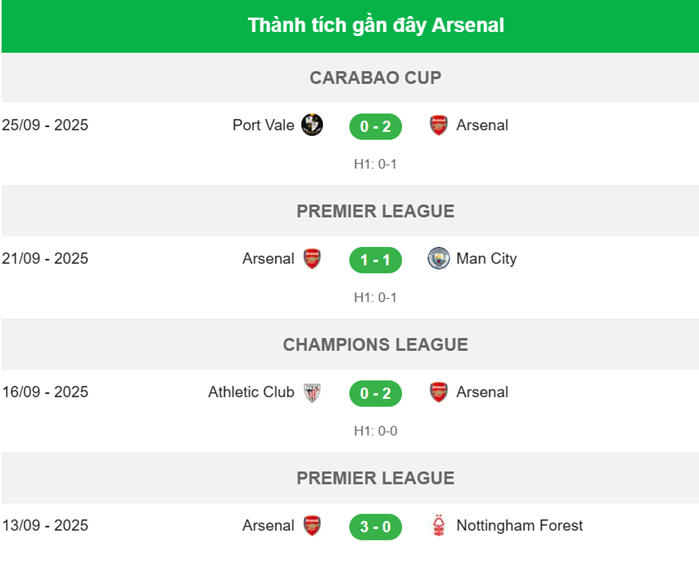The width and height of the screenshot is (699, 565).
Task: Select the Nottingham Forest club crest
Action: [438, 526]
